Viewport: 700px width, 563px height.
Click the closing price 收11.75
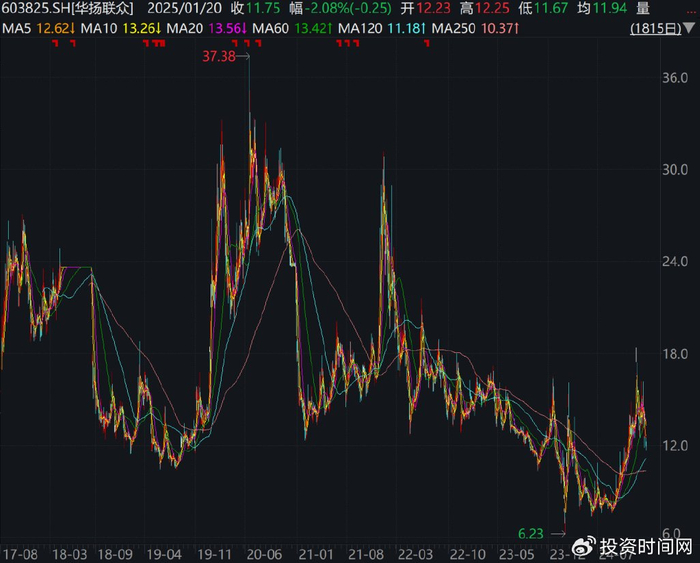click(255, 8)
